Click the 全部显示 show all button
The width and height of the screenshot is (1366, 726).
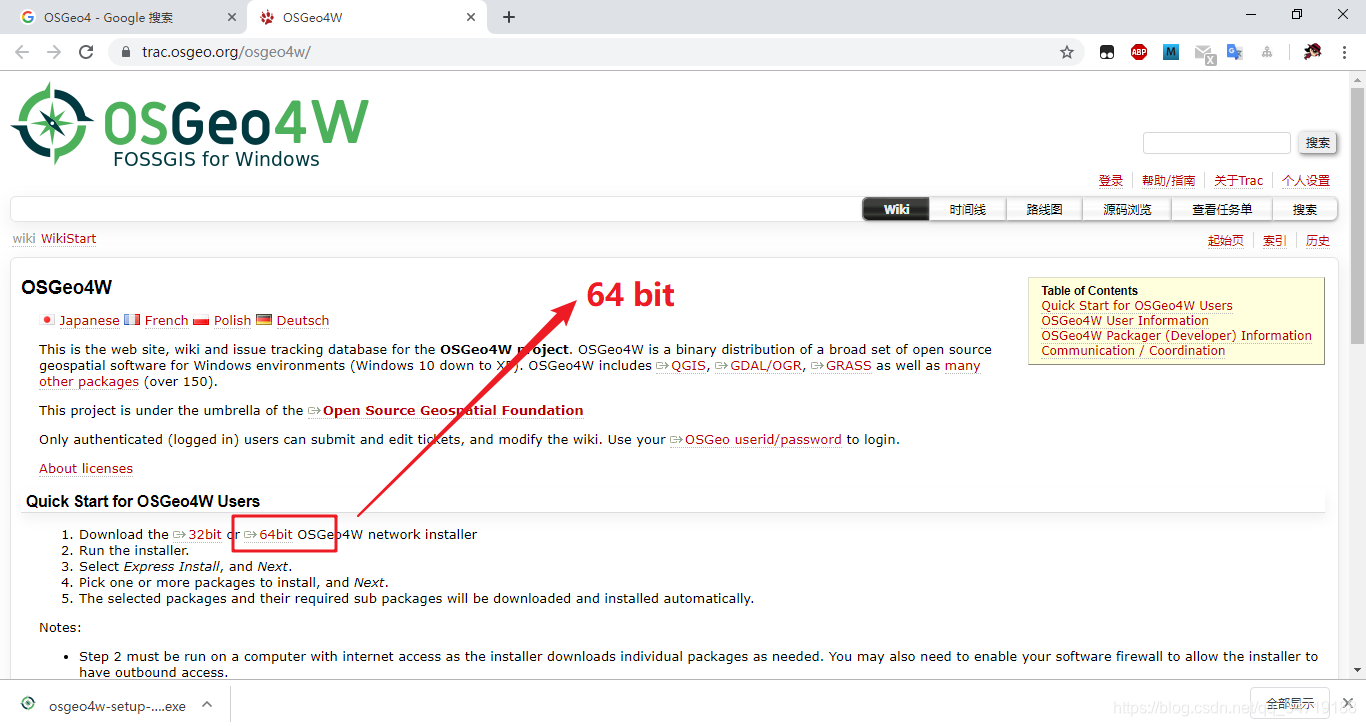(x=1290, y=704)
